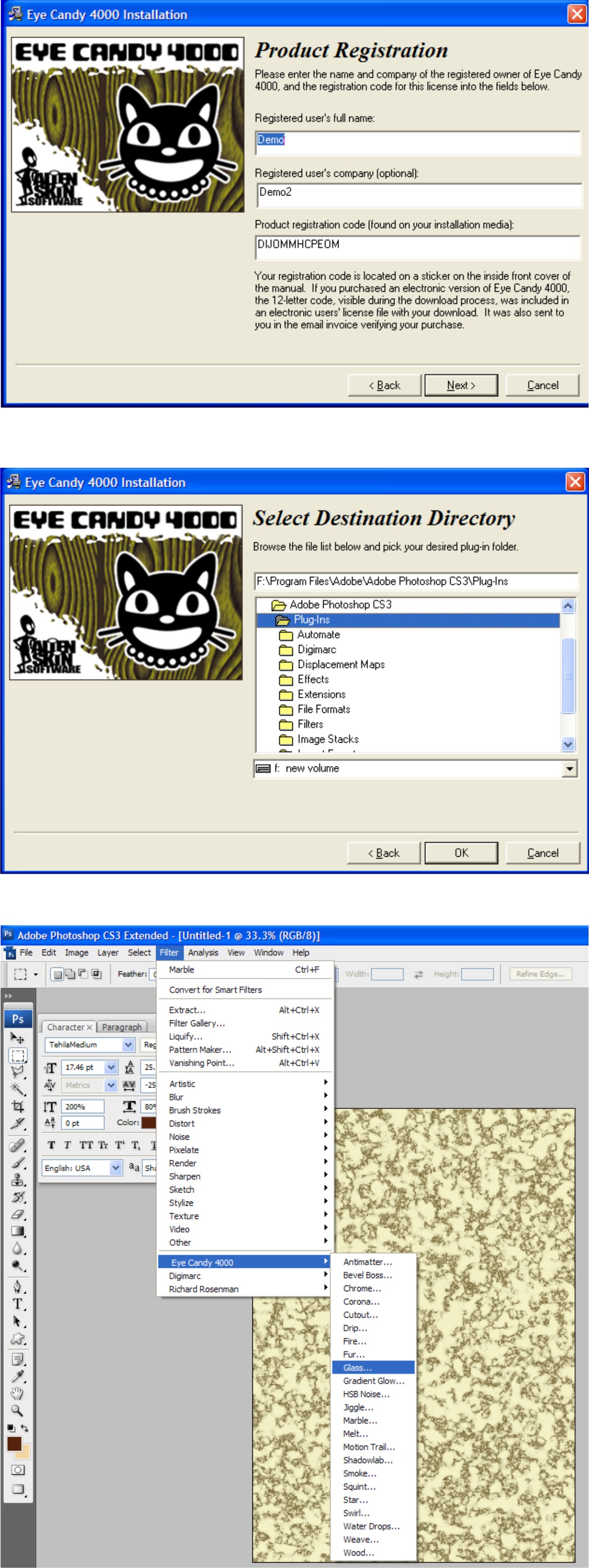Click Back in Product Registration dialog
589x1568 pixels.
[x=384, y=385]
